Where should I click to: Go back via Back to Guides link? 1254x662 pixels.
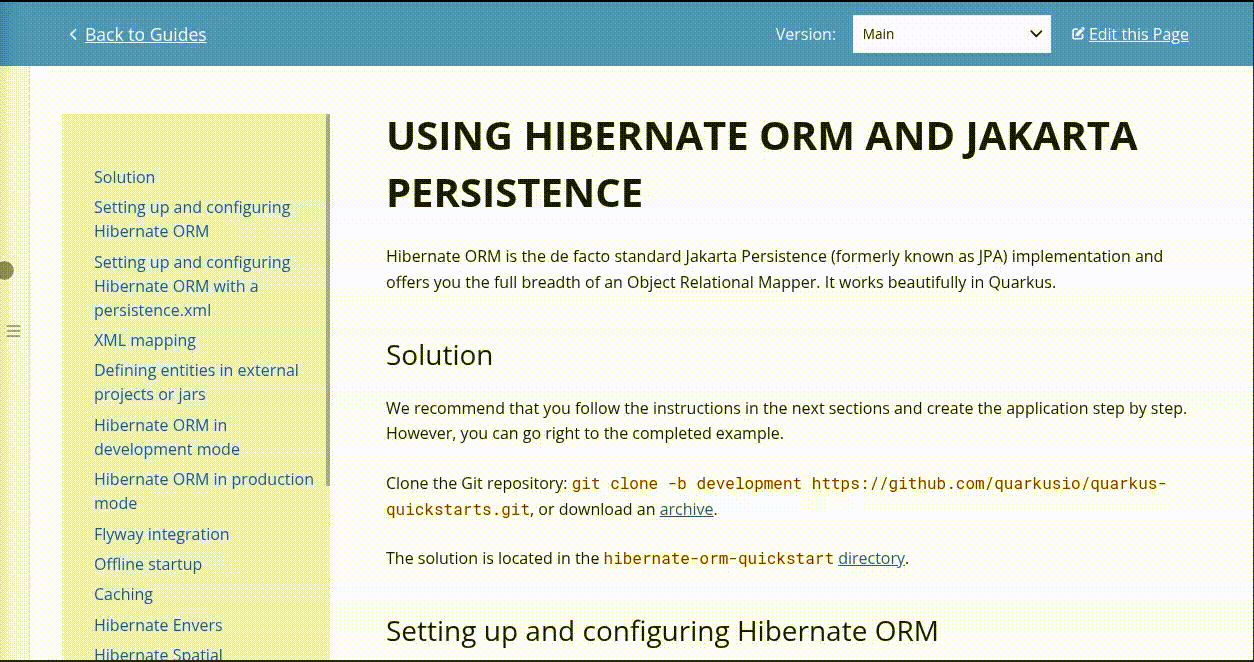point(146,35)
